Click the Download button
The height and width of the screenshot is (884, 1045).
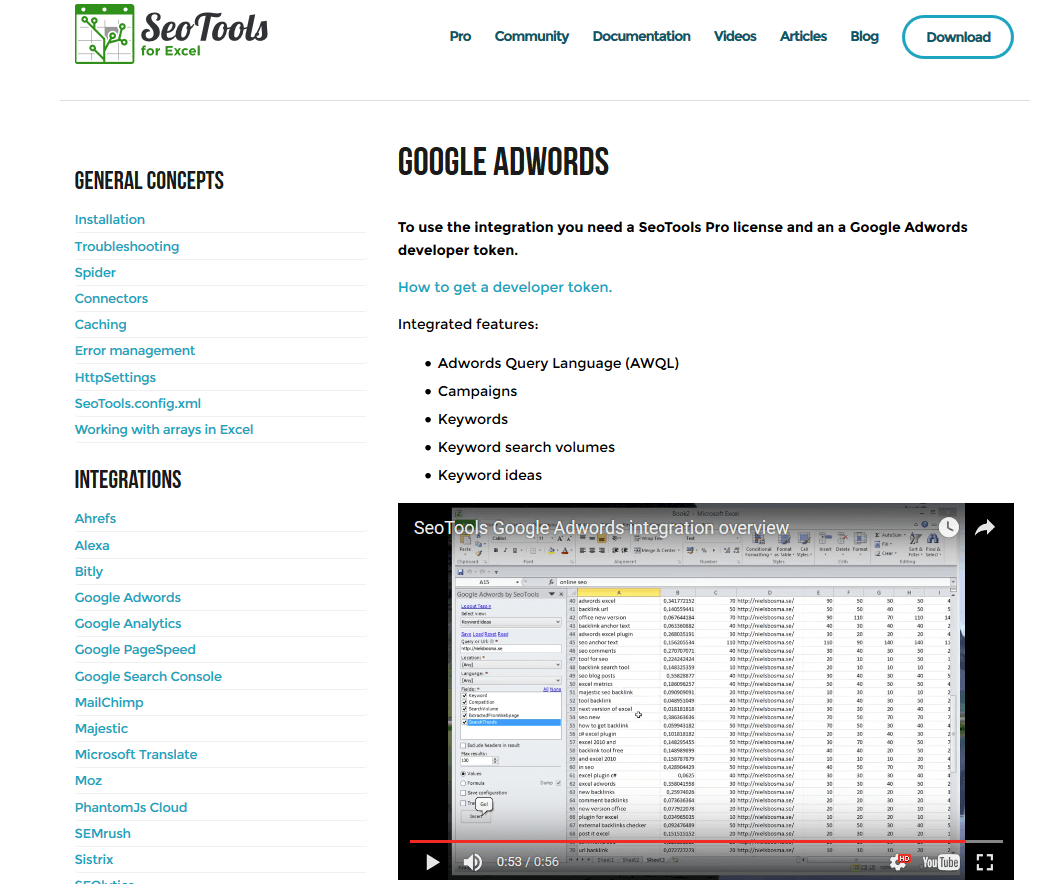[958, 37]
